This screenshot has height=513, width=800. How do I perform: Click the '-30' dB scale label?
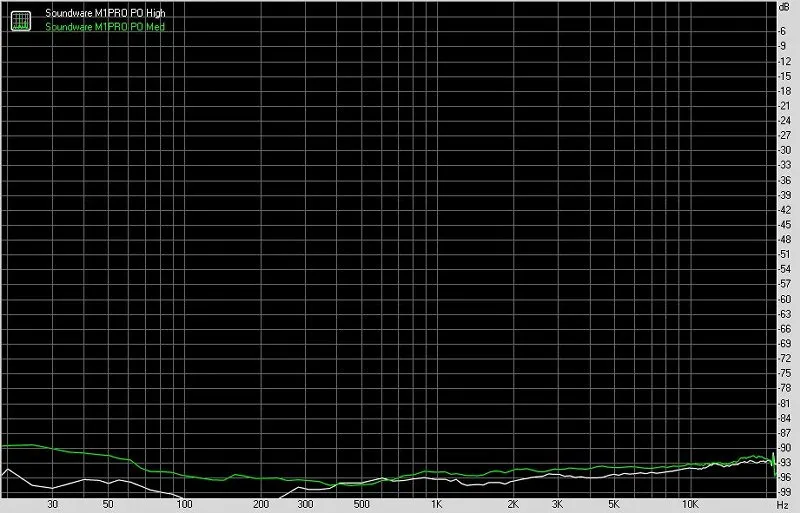pos(784,151)
